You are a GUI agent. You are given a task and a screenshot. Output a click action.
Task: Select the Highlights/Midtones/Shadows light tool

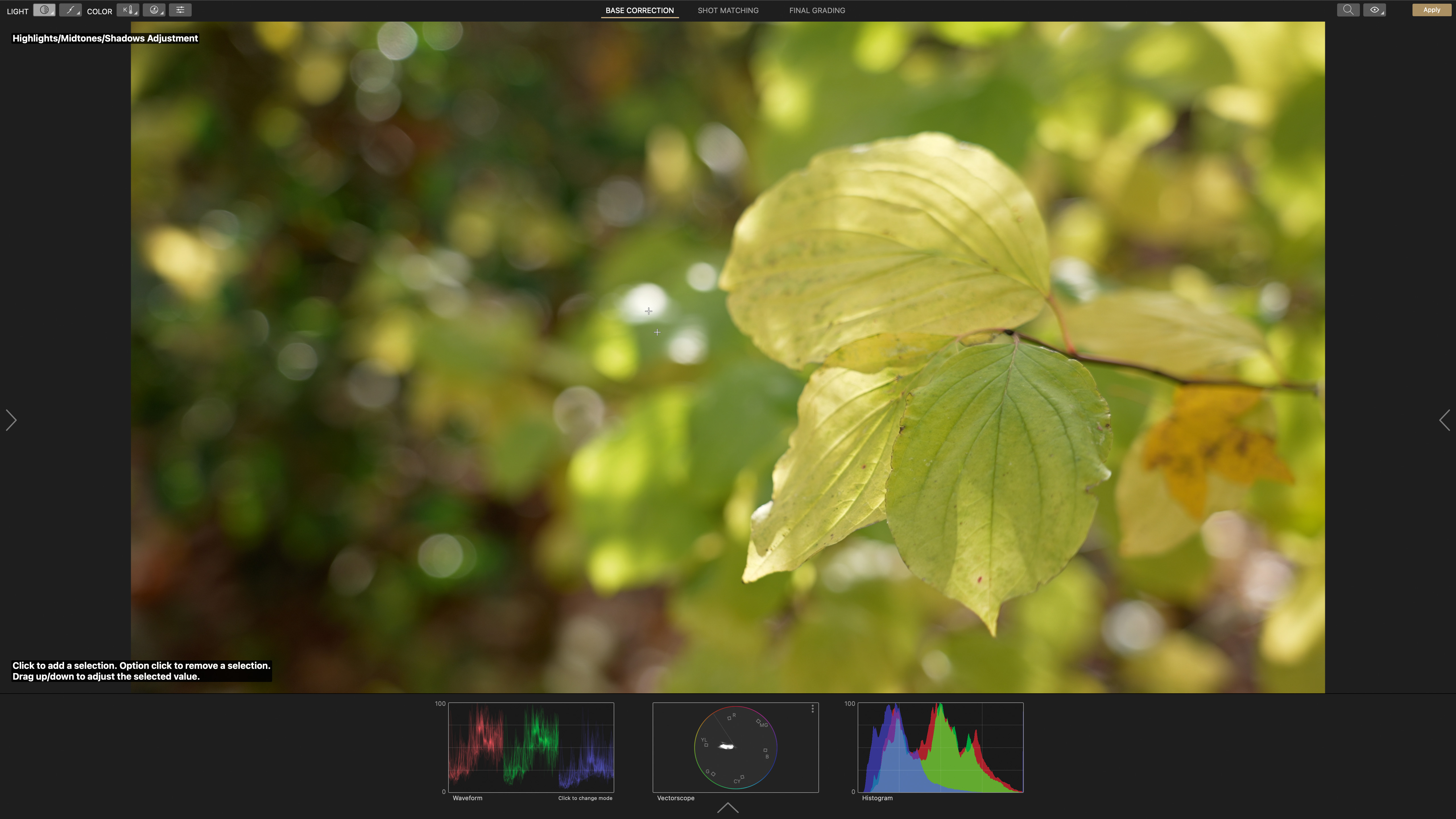44,10
